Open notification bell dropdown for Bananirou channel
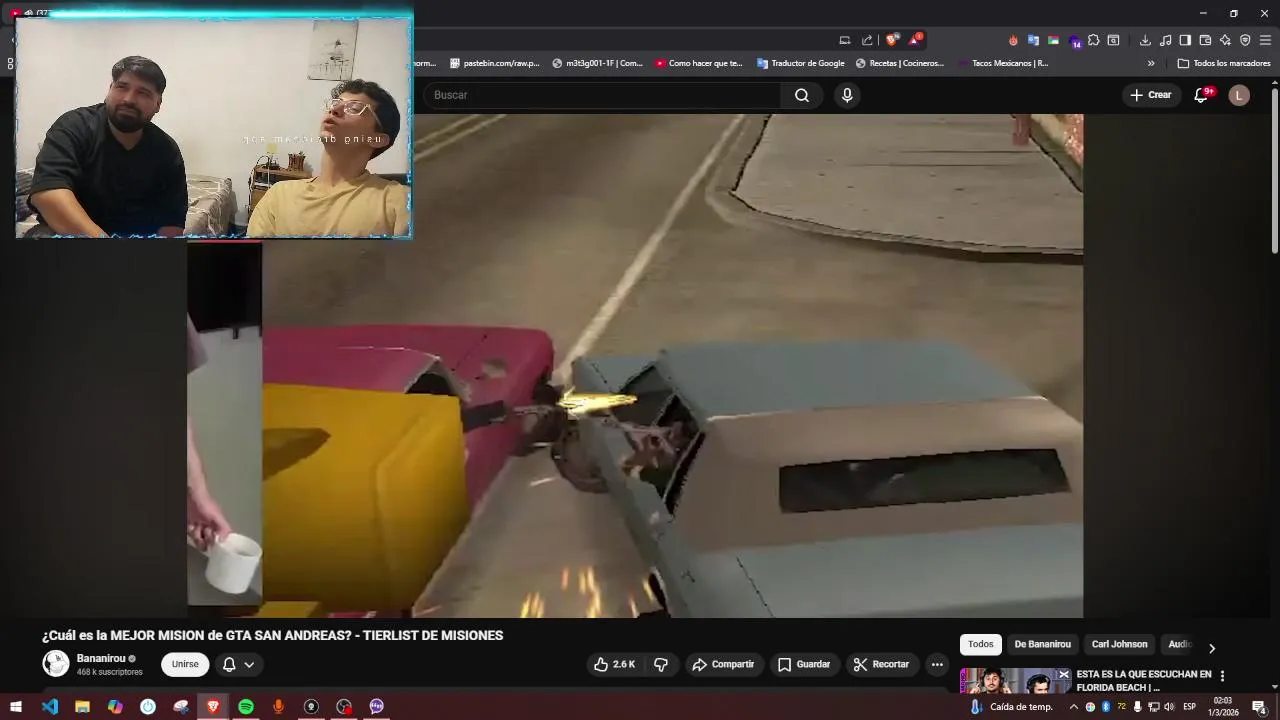The height and width of the screenshot is (720, 1280). click(x=238, y=664)
